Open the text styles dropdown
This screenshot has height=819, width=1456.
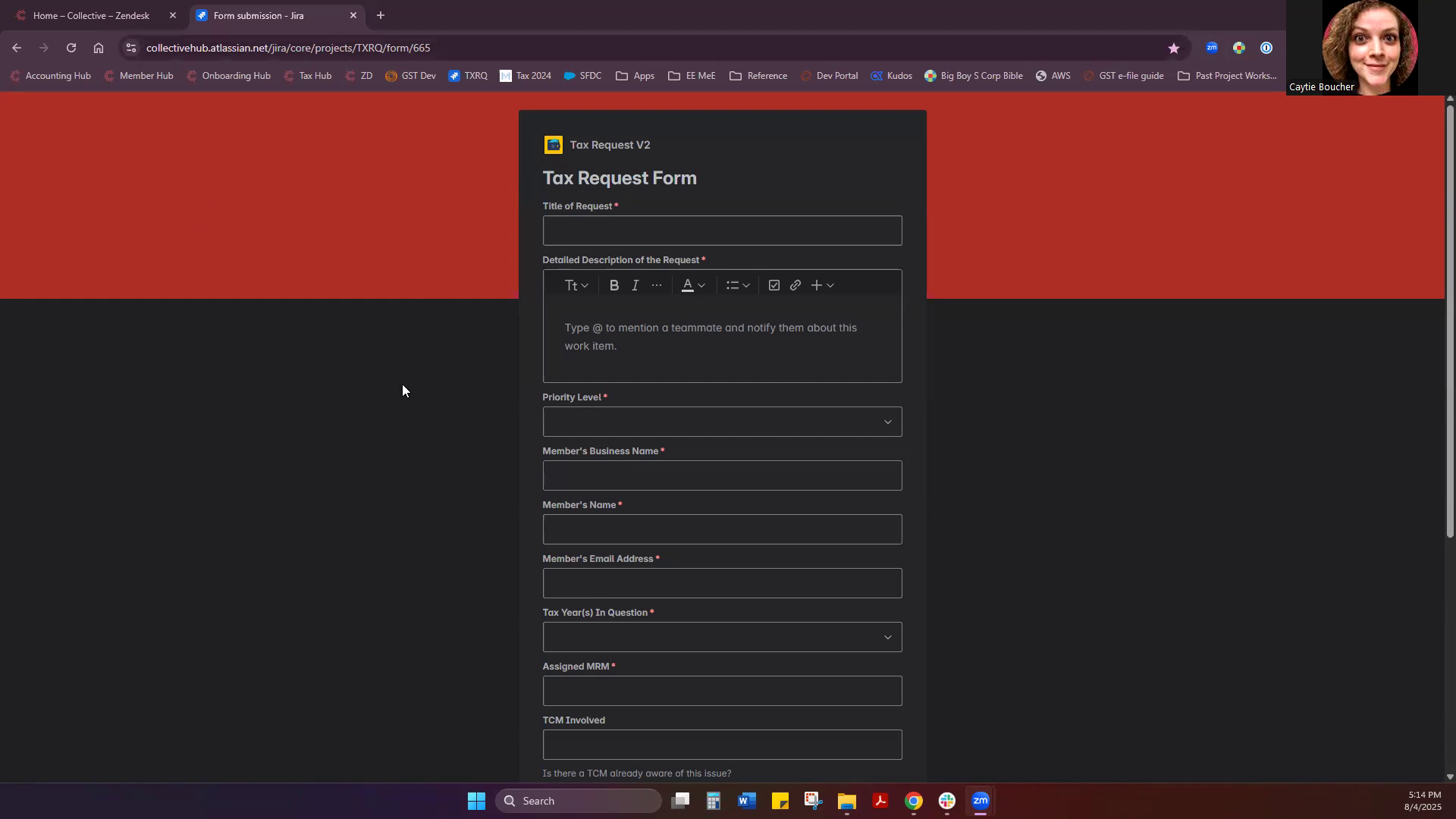pyautogui.click(x=576, y=286)
